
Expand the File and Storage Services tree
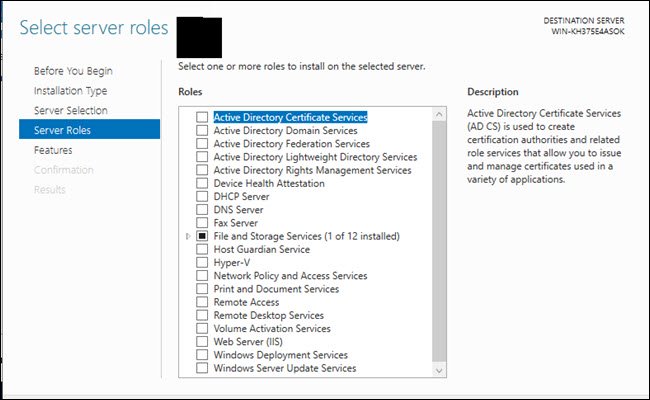point(189,236)
